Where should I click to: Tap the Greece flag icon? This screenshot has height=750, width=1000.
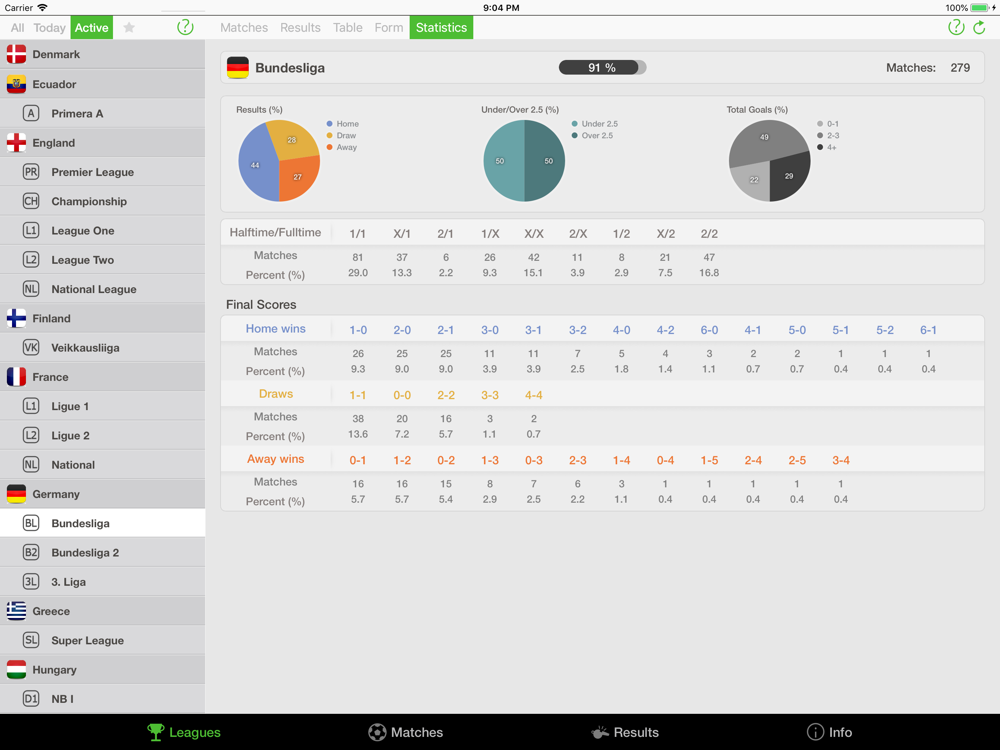coord(17,610)
